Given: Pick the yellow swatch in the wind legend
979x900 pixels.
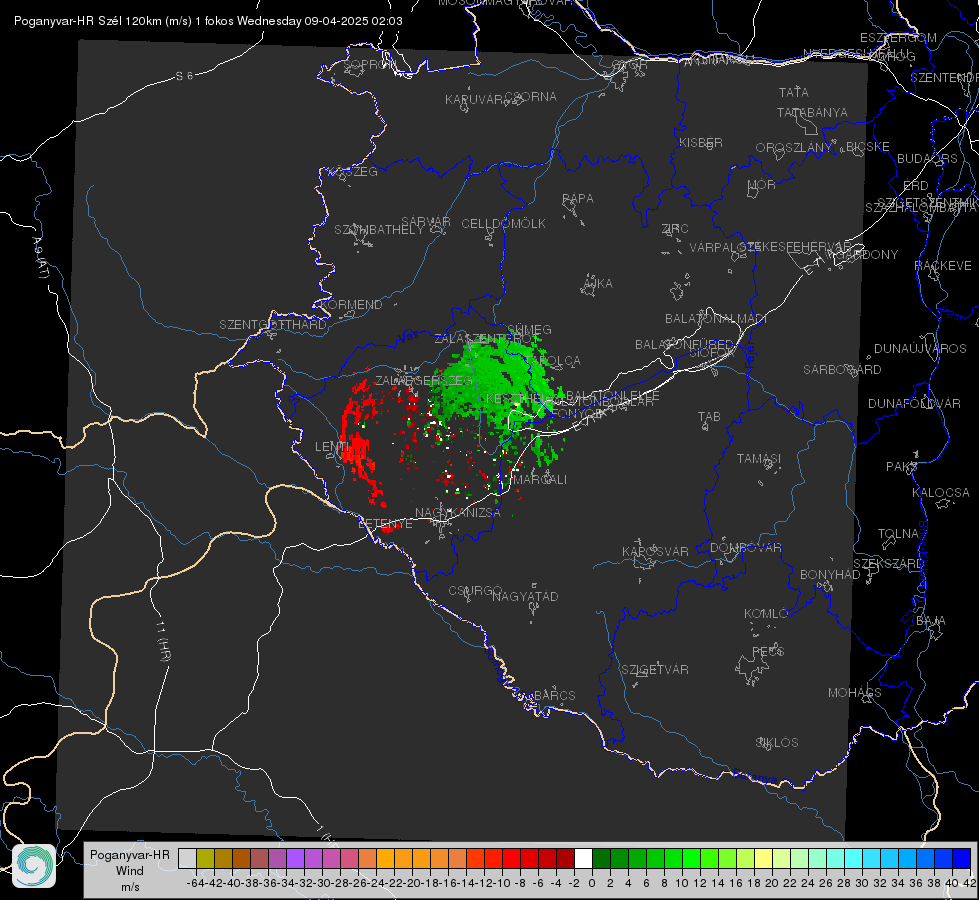Looking at the screenshot, I should click(x=764, y=858).
